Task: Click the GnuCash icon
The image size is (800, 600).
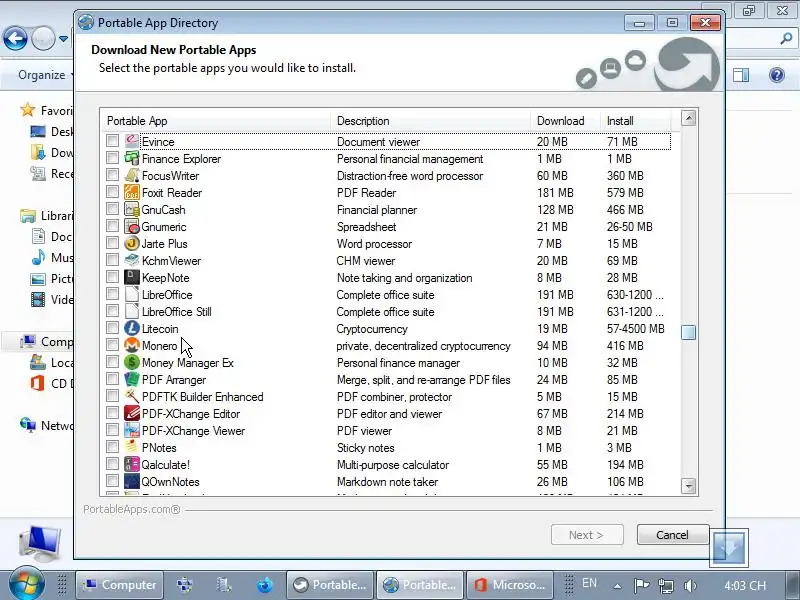Action: (x=132, y=209)
